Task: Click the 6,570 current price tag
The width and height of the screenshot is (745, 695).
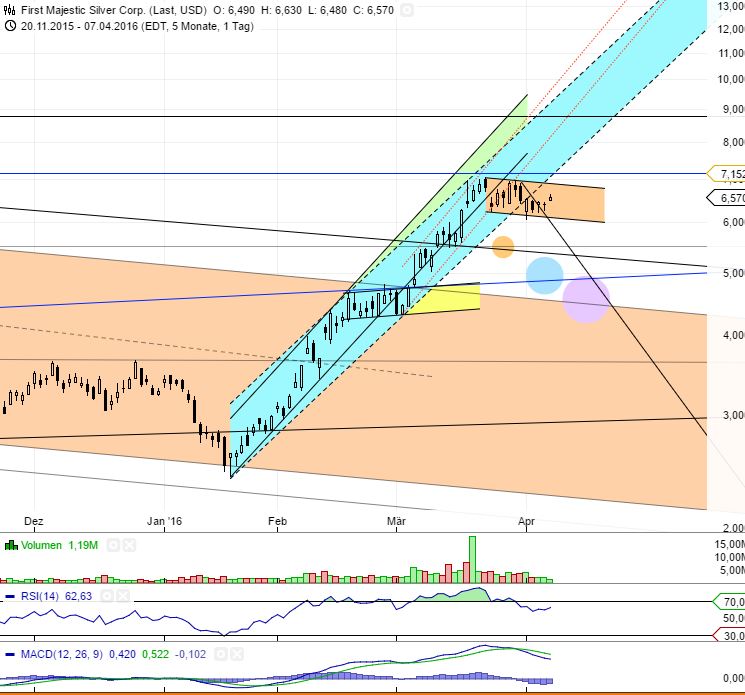Action: tap(727, 198)
